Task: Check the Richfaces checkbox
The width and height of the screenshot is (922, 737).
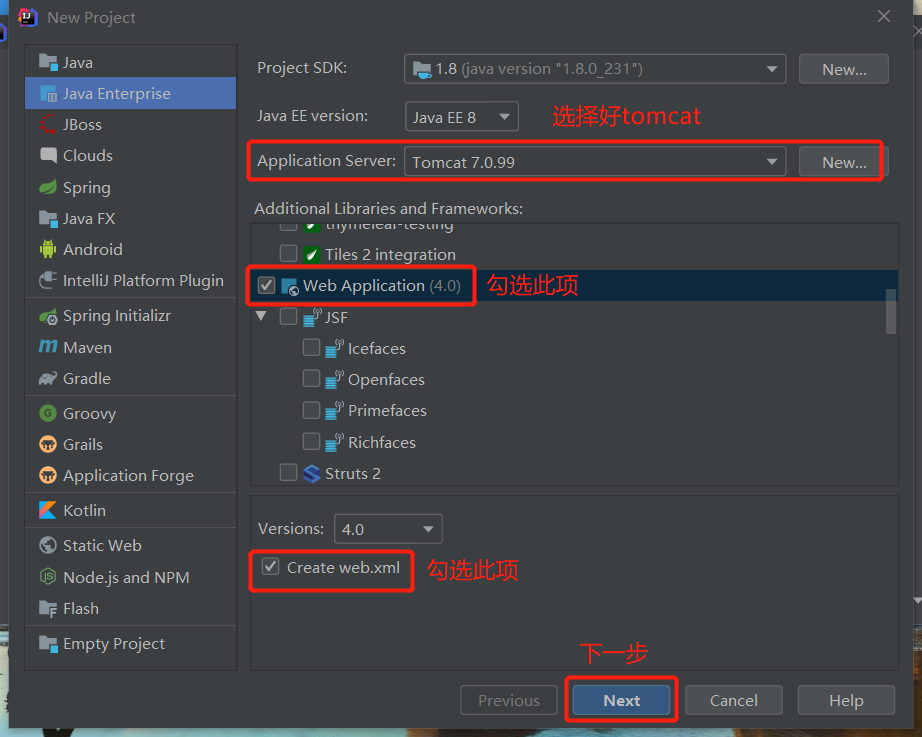Action: [x=311, y=441]
